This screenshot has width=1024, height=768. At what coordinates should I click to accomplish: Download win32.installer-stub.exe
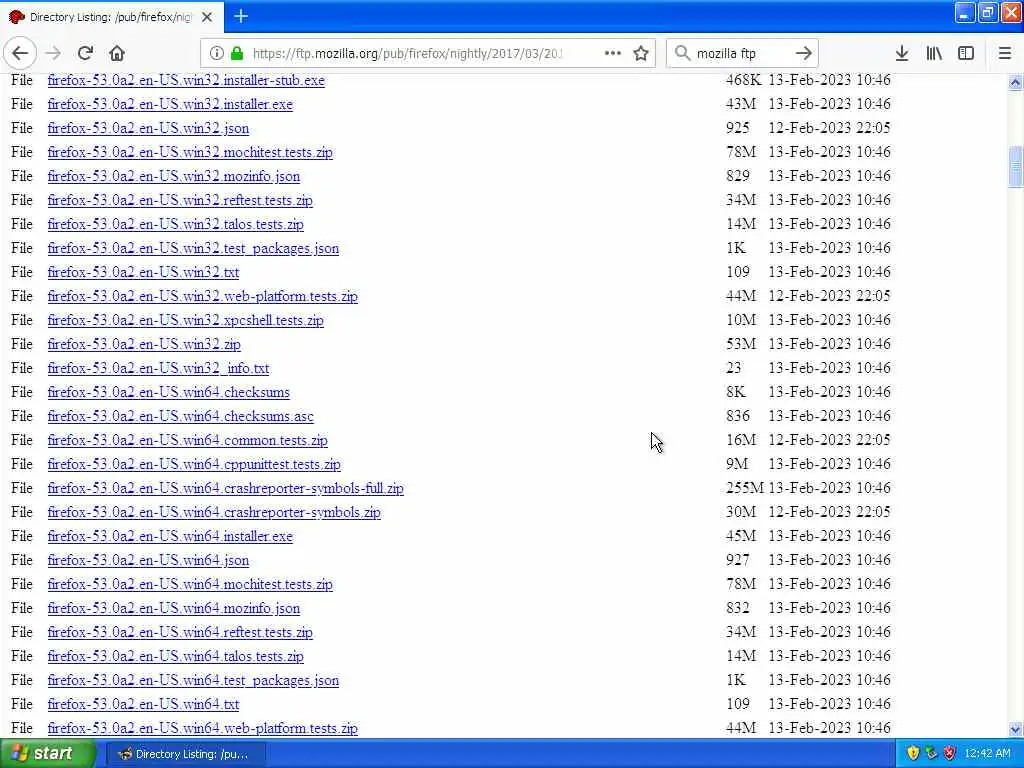pyautogui.click(x=186, y=80)
